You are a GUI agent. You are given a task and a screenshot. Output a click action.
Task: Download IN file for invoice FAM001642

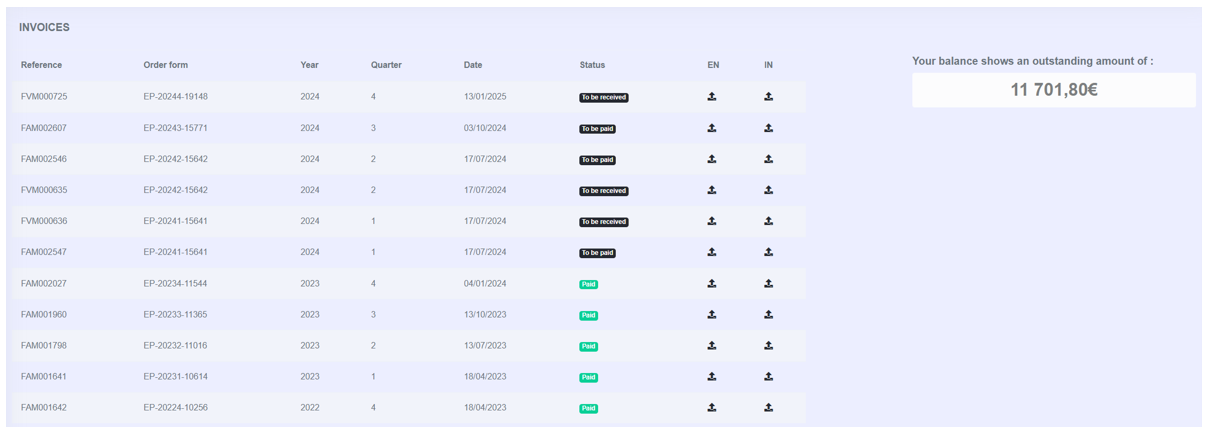(x=768, y=408)
